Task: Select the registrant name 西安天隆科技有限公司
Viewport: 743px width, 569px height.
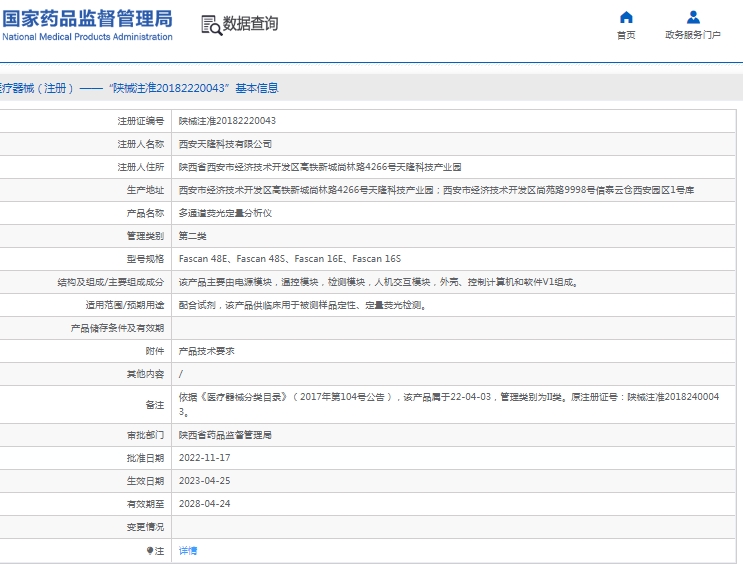Action: pos(225,144)
